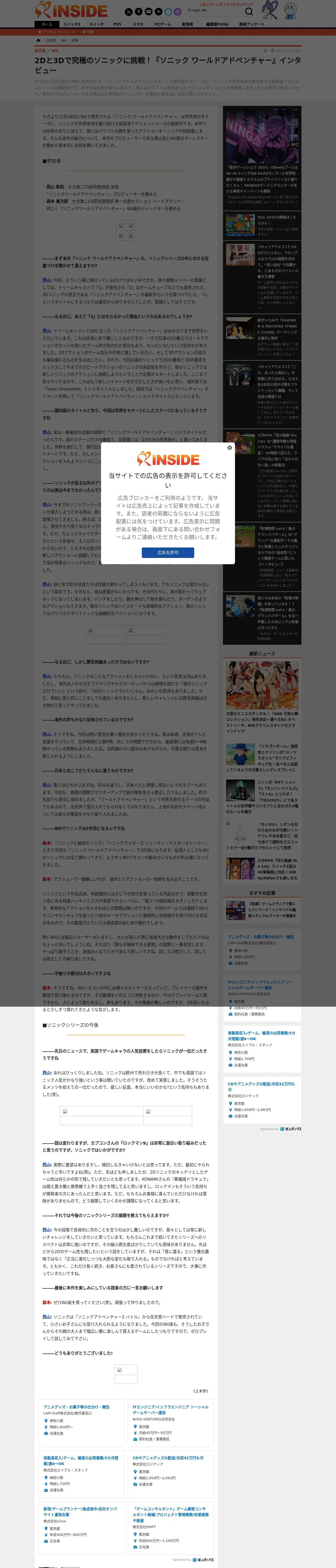Select the スマホ navigation tab
336x1568 pixels.
coord(138,24)
